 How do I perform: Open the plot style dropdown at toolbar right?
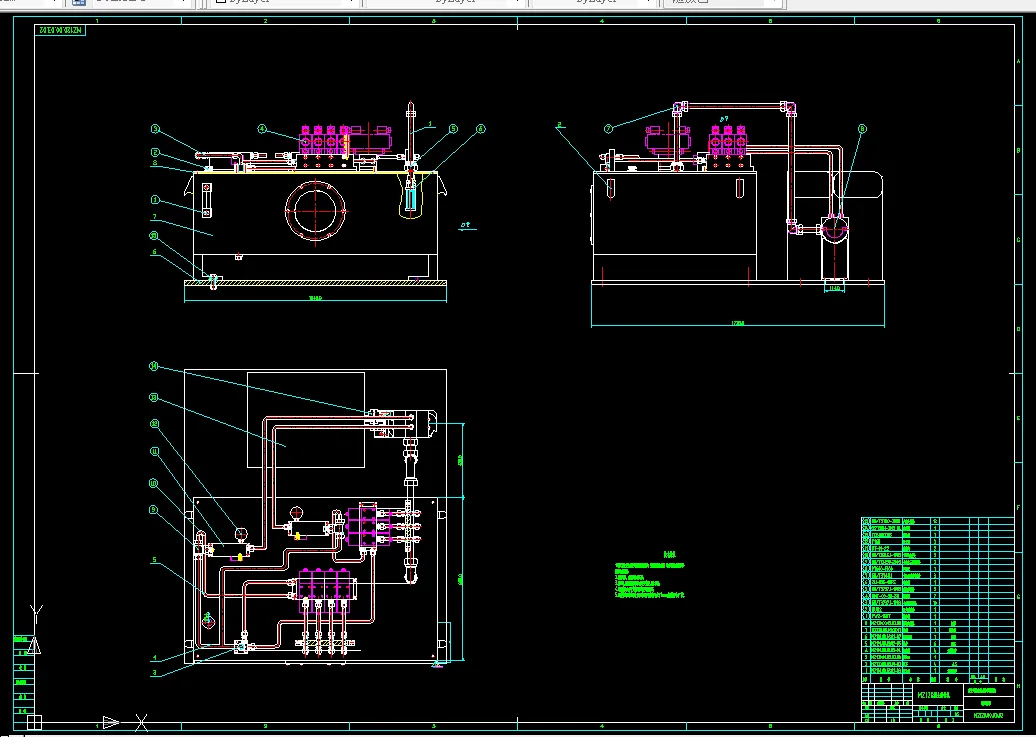[x=723, y=2]
